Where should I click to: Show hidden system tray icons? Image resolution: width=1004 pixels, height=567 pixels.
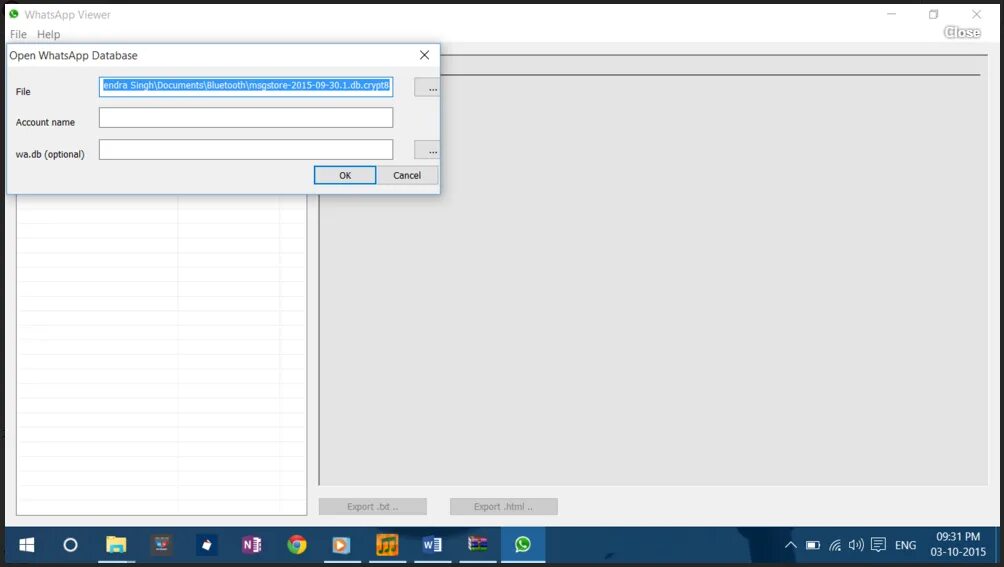click(x=791, y=545)
